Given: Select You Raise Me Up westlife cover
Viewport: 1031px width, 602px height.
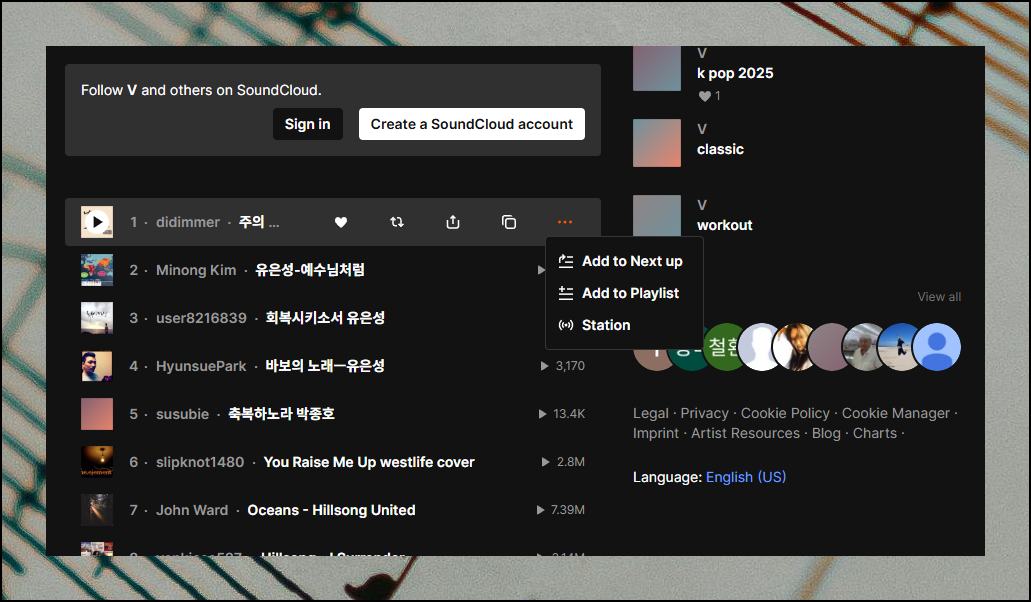Looking at the screenshot, I should click(x=369, y=462).
